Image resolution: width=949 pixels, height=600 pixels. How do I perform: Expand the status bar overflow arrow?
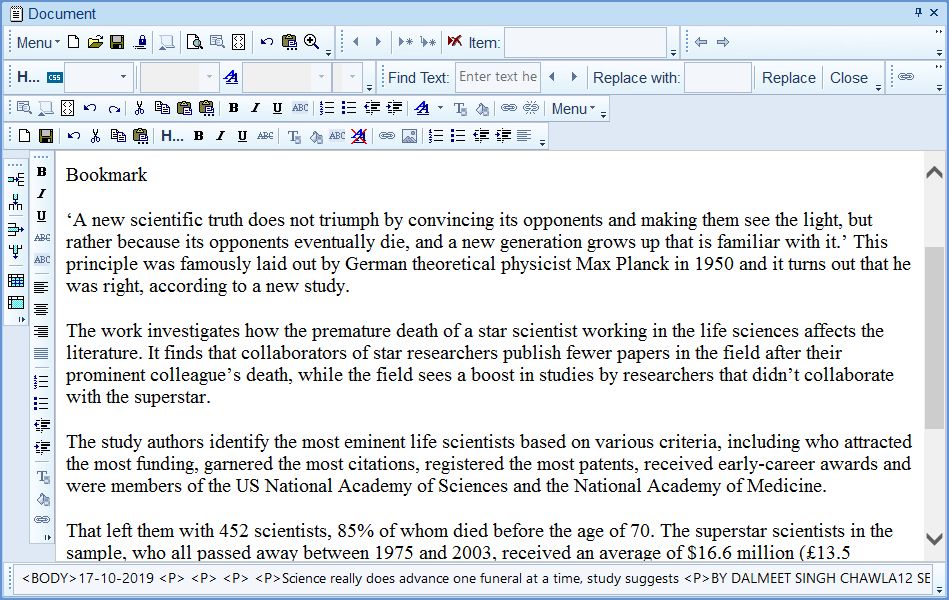pos(939,589)
